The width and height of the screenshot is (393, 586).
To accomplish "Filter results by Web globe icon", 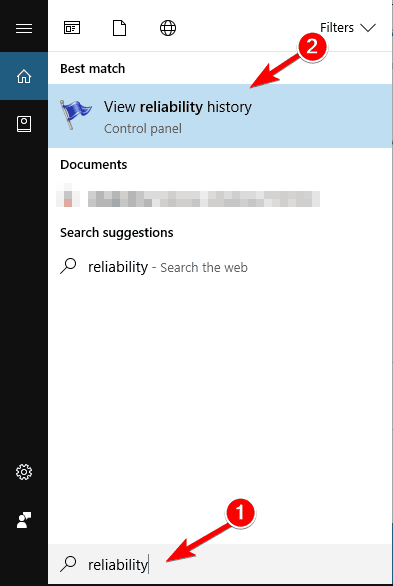I will coord(168,28).
